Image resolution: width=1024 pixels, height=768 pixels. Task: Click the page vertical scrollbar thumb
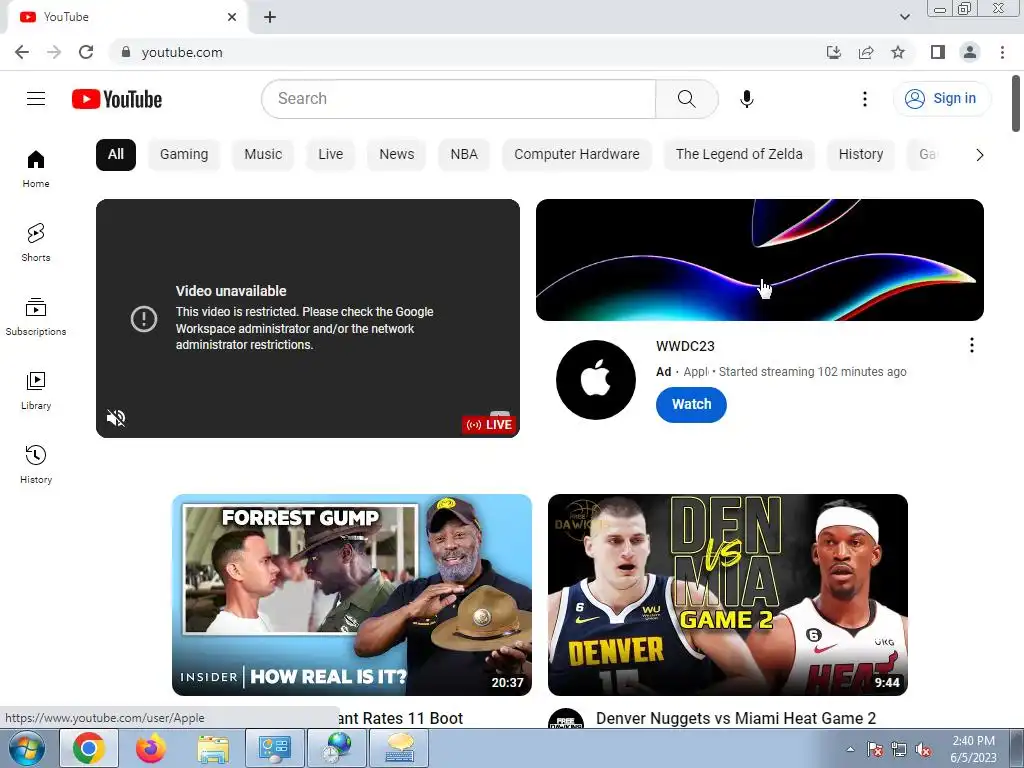[1016, 103]
